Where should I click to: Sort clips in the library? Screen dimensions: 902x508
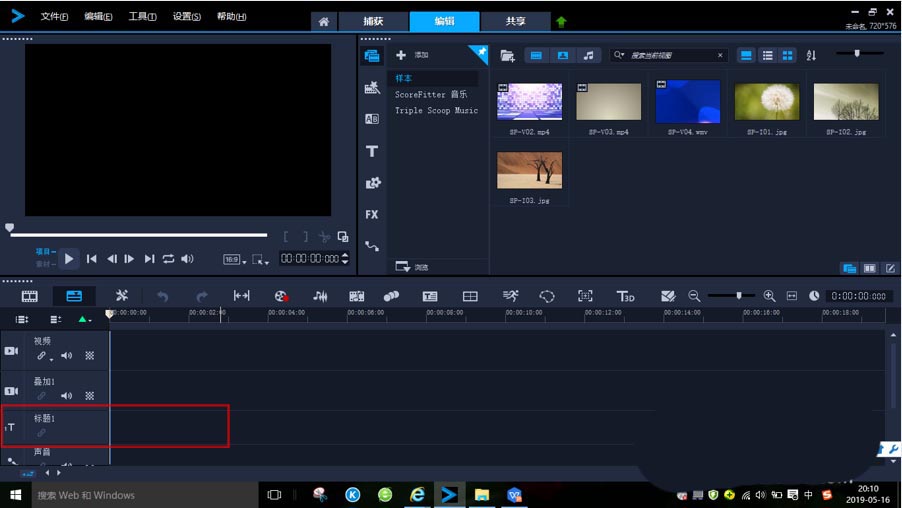811,55
